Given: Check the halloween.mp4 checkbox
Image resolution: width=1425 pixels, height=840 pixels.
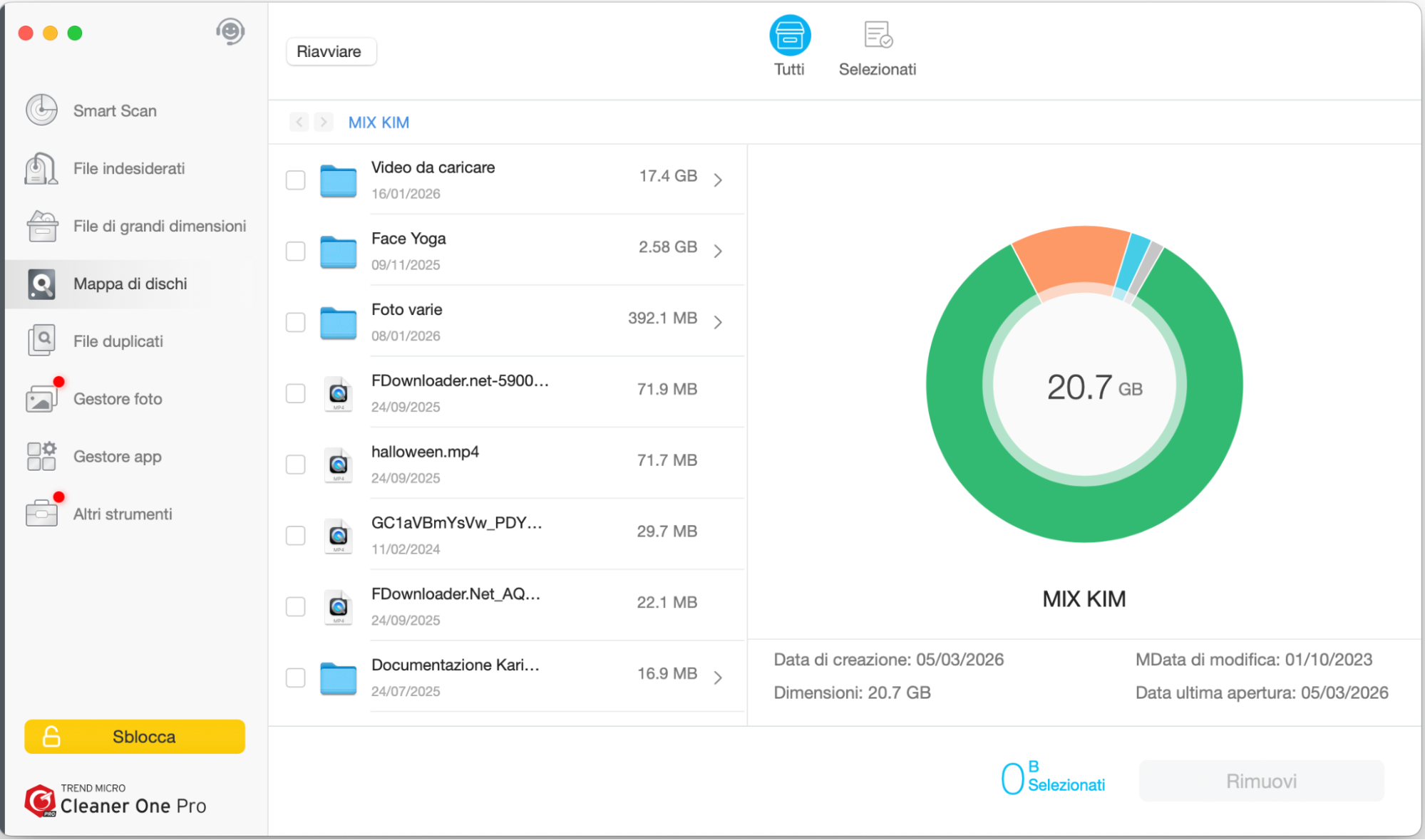Looking at the screenshot, I should pos(296,465).
